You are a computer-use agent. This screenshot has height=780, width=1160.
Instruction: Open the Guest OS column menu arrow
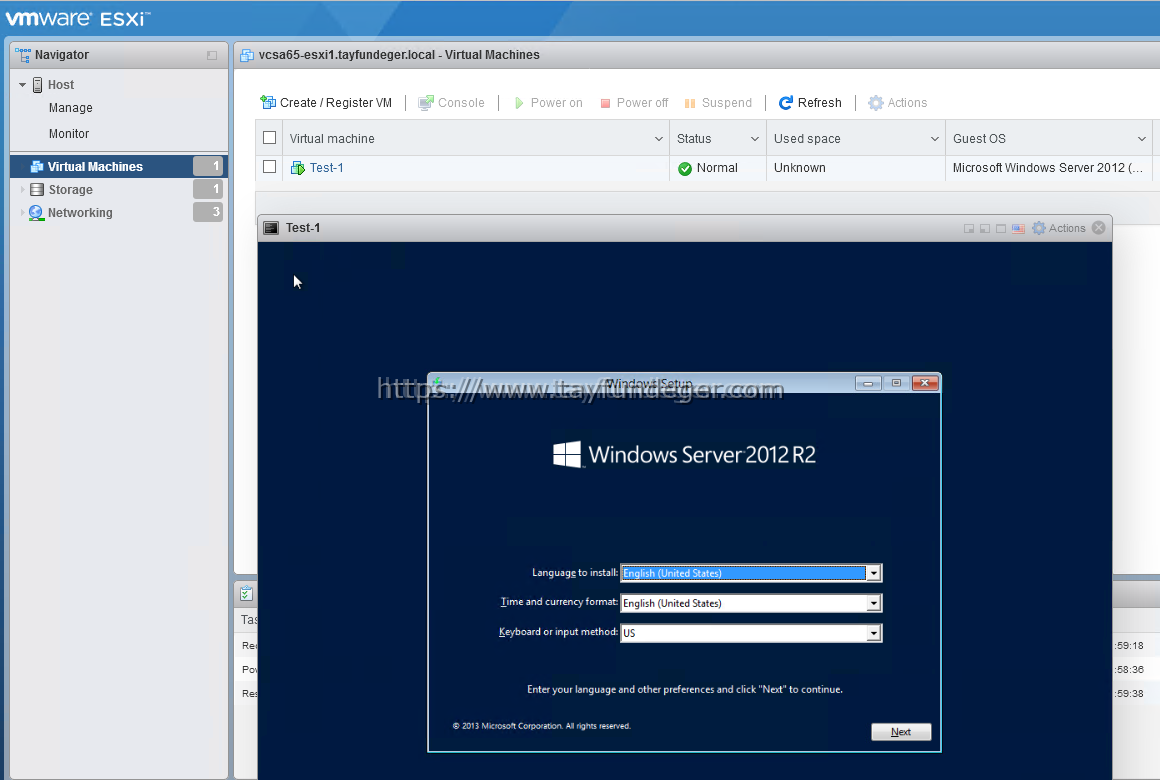coord(1142,139)
